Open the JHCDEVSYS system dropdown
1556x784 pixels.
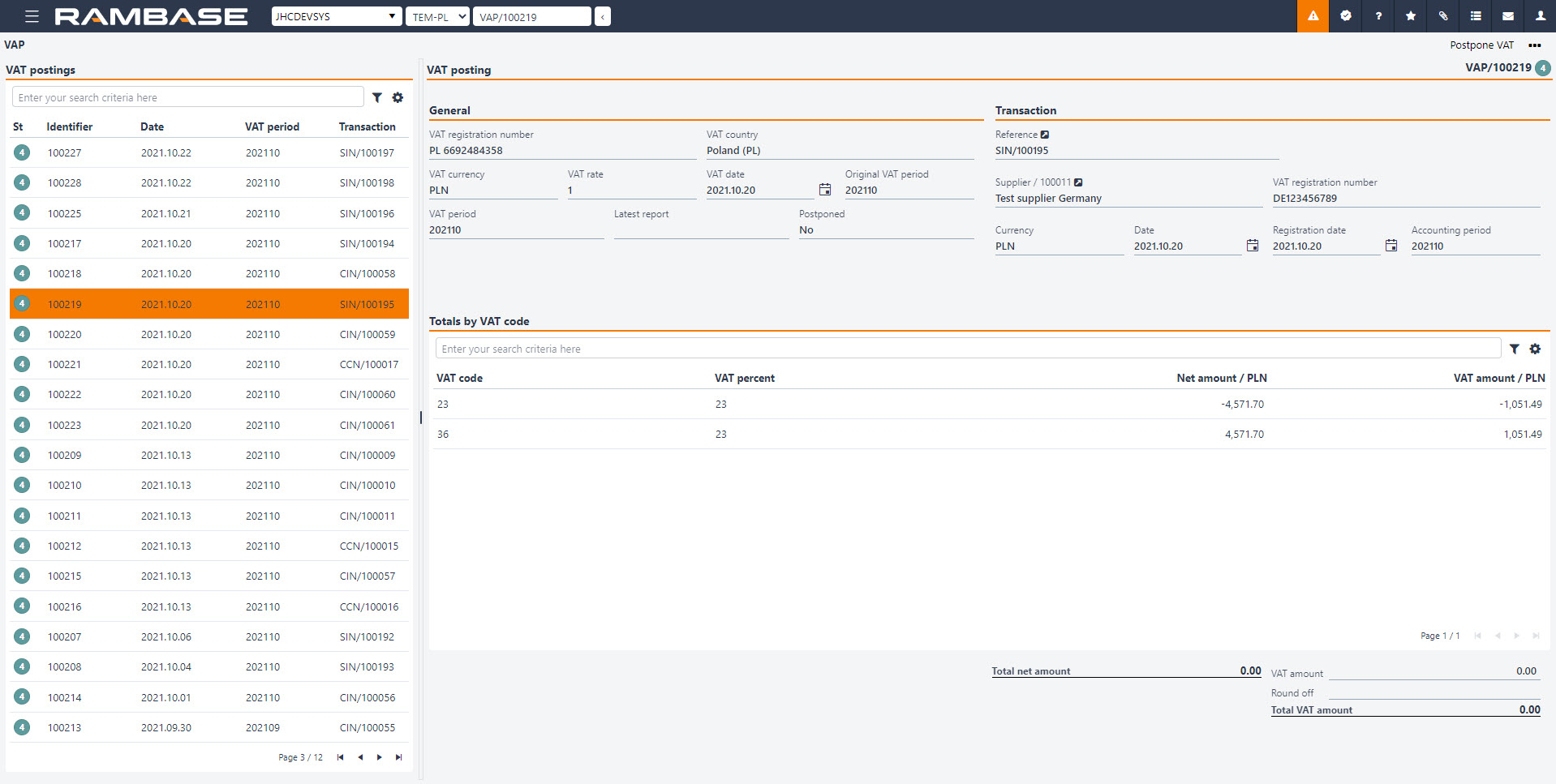(x=336, y=16)
